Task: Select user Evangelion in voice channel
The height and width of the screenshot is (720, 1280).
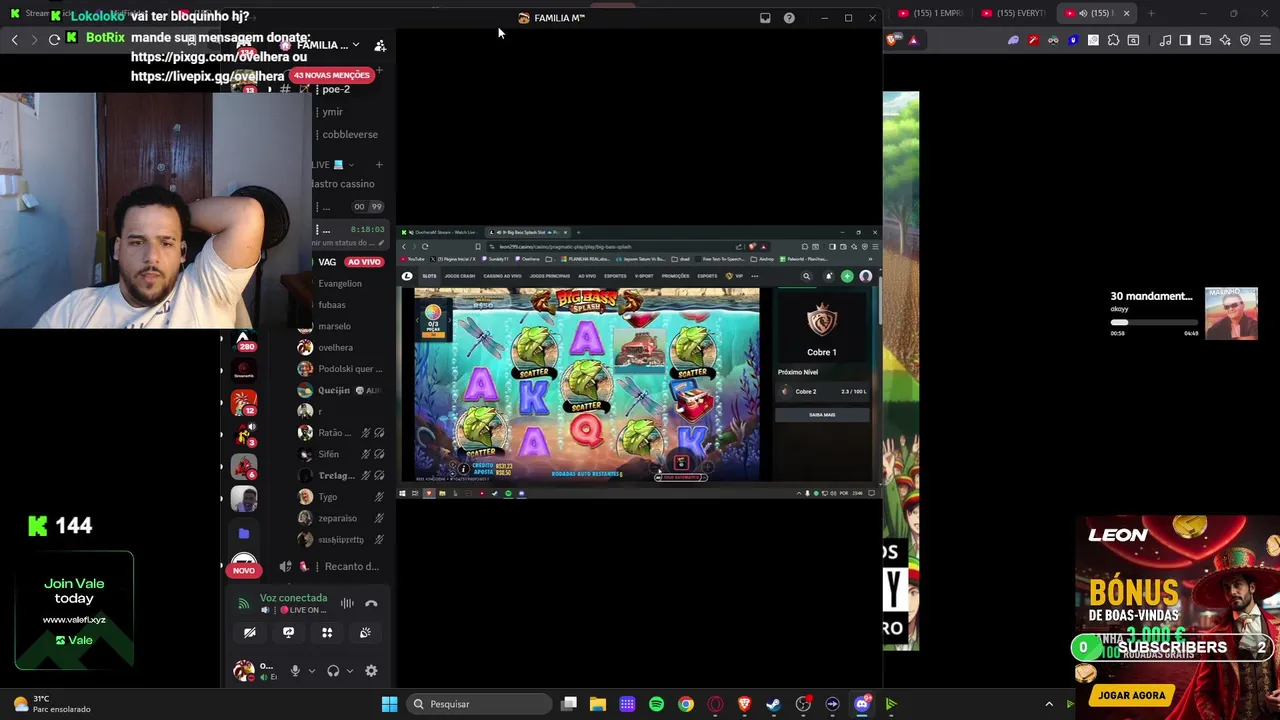Action: [x=340, y=283]
